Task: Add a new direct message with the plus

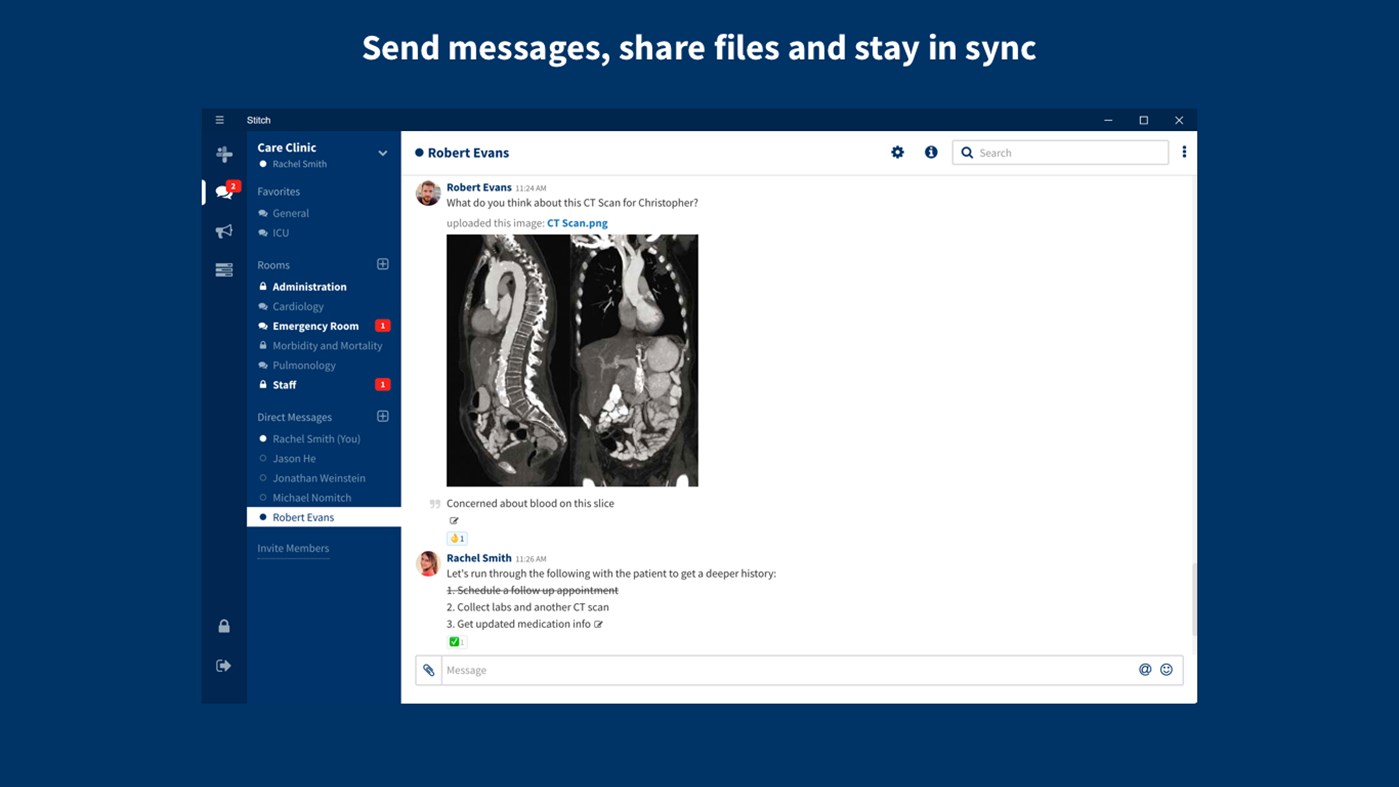Action: coord(383,415)
